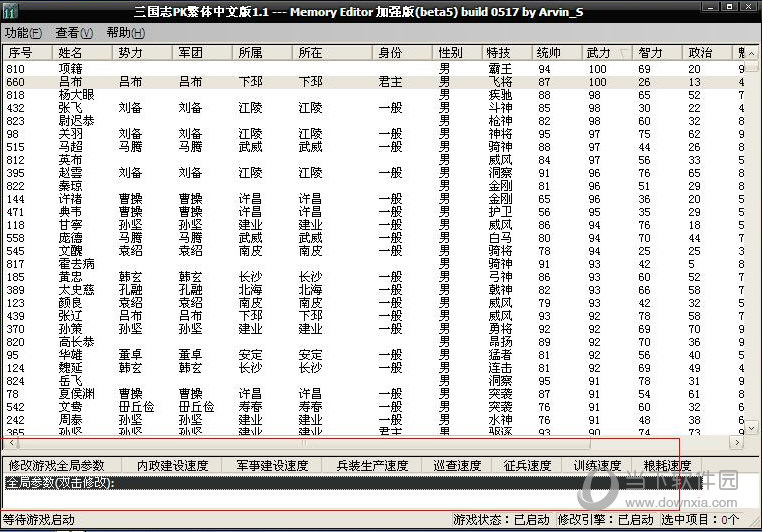Viewport: 762px width, 532px height.
Task: Sort by 智力 column header
Action: [658, 52]
